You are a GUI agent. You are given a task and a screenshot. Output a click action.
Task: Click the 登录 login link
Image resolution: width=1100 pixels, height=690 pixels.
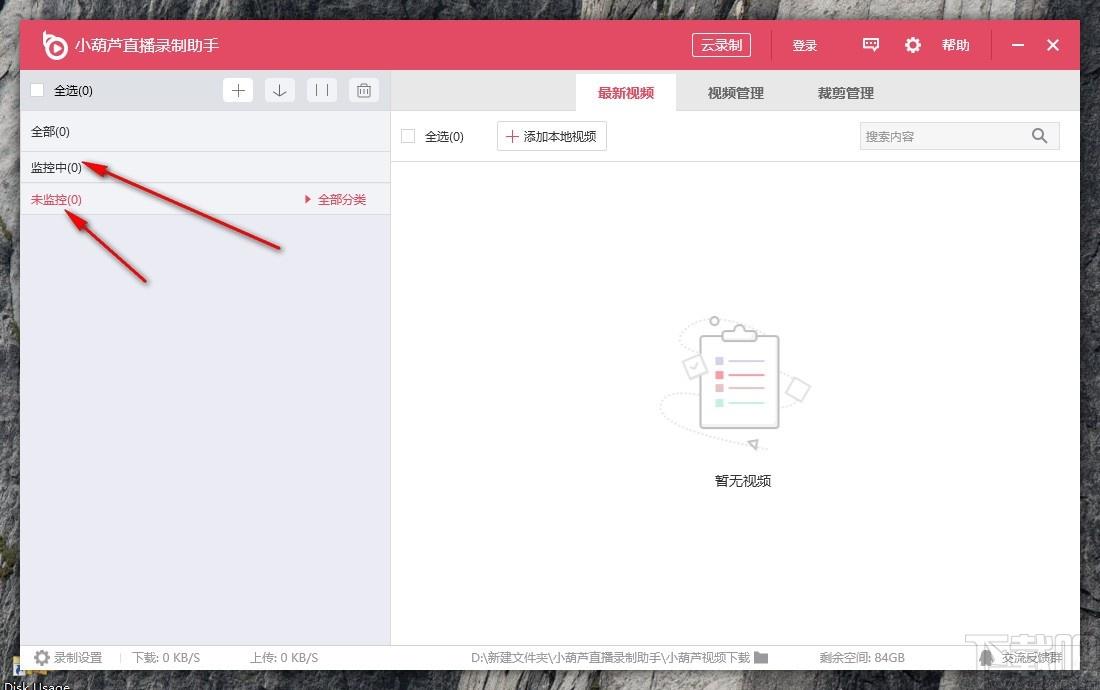(x=805, y=46)
